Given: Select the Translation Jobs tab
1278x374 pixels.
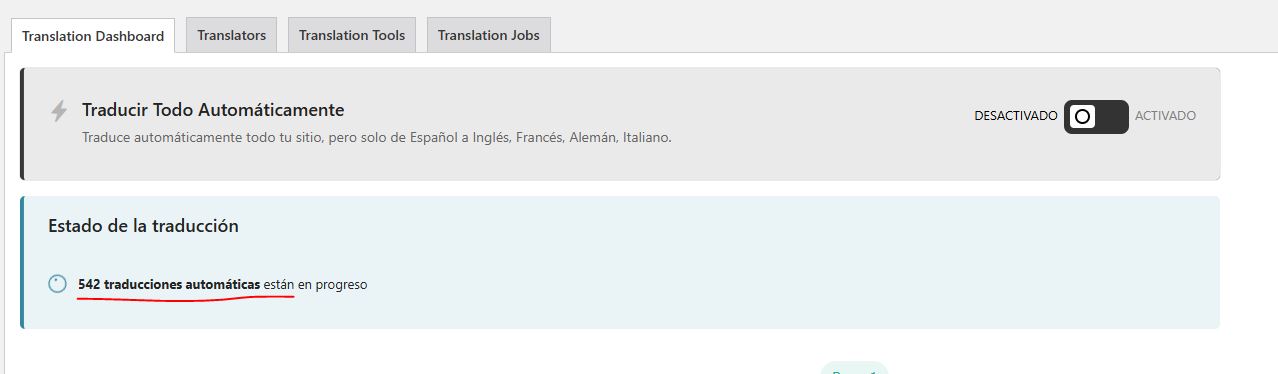Looking at the screenshot, I should pyautogui.click(x=488, y=35).
